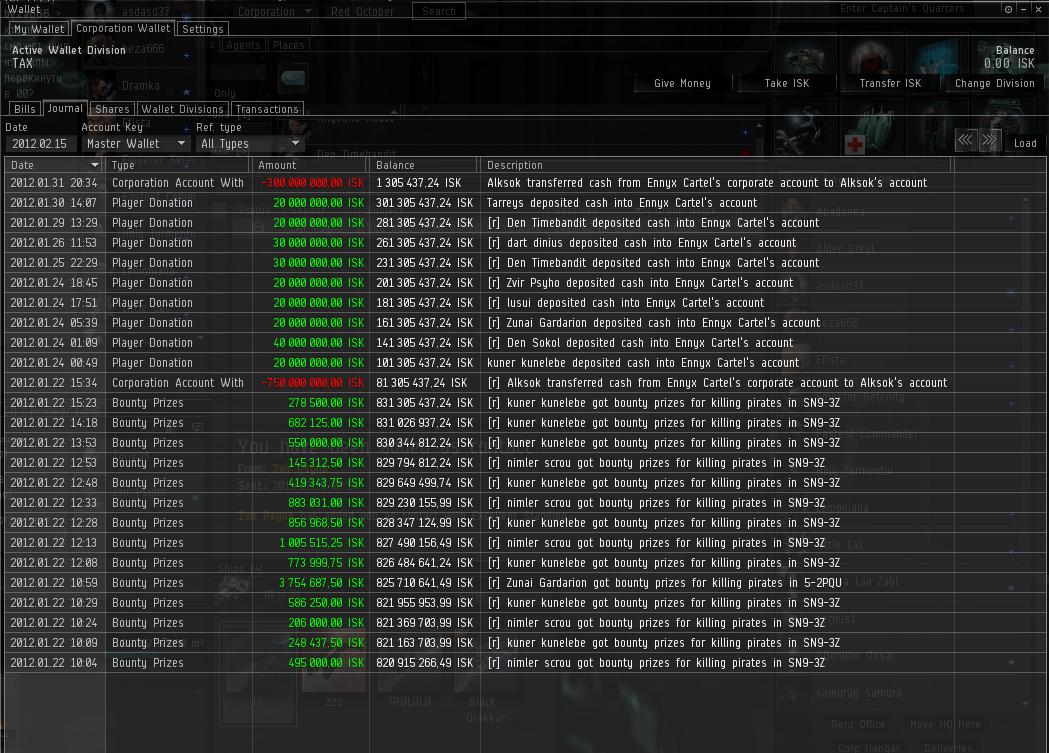Toggle the Date column sort arrow
Screen dimensions: 1049x753
(94, 165)
